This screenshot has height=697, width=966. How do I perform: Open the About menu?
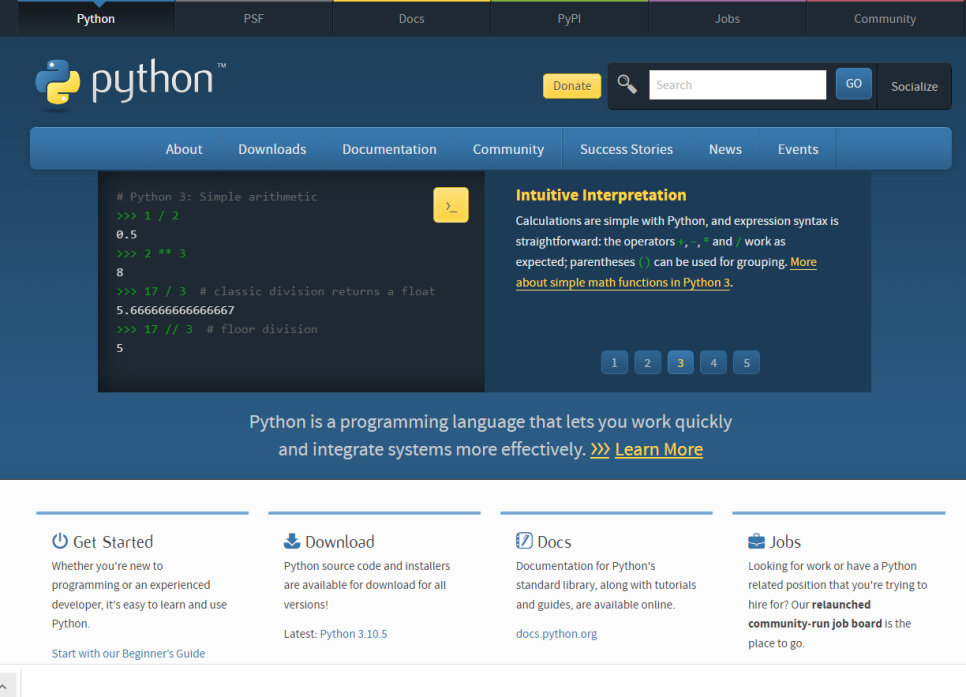click(x=184, y=149)
